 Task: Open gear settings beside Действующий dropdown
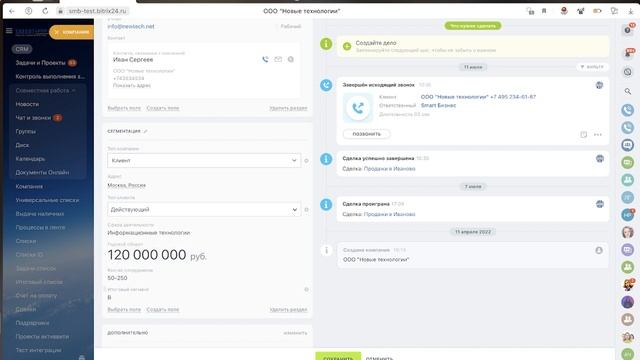(307, 210)
